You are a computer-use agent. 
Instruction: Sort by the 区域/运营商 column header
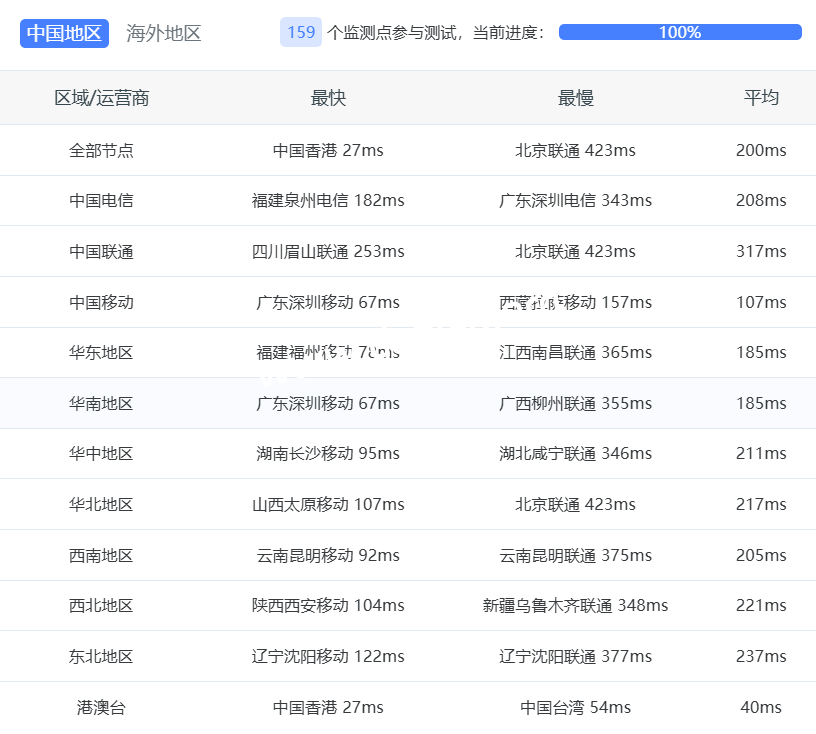(x=102, y=98)
